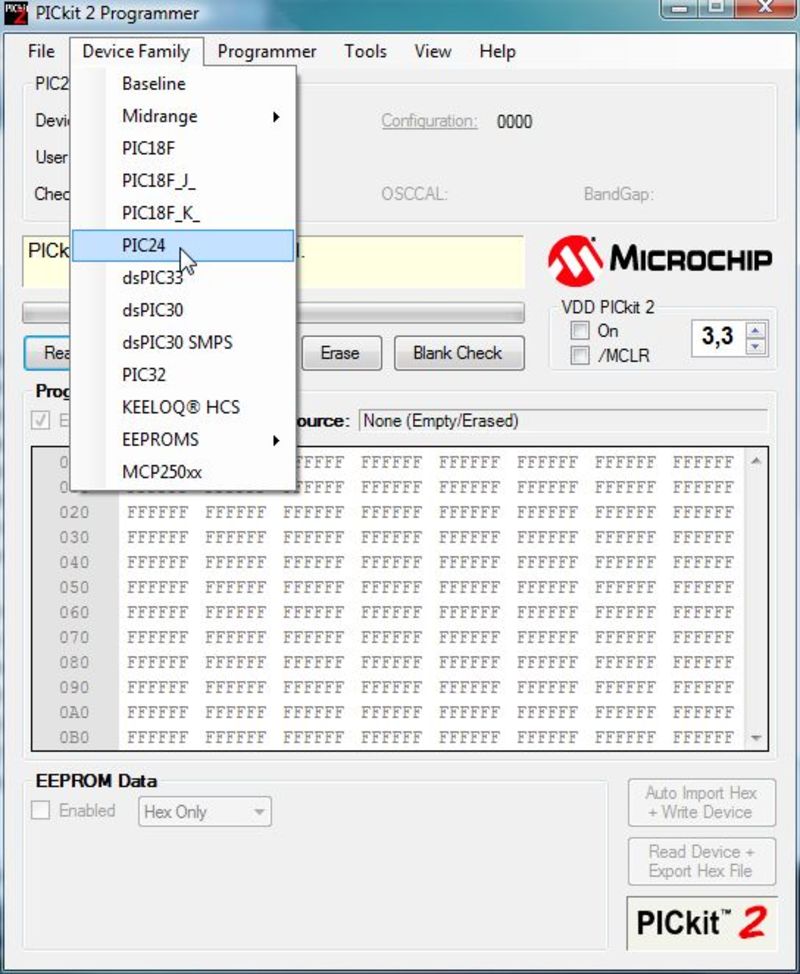Click the Blank Check button
Screen dimensions: 800x974
point(457,353)
